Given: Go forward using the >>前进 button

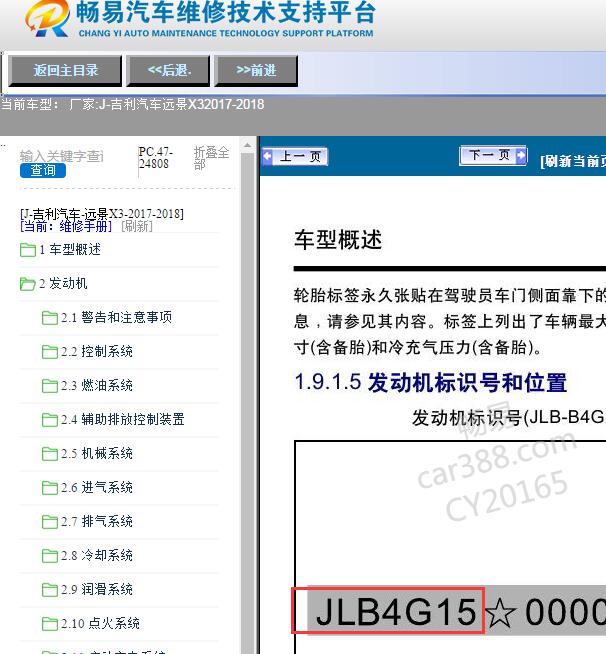Looking at the screenshot, I should point(256,71).
